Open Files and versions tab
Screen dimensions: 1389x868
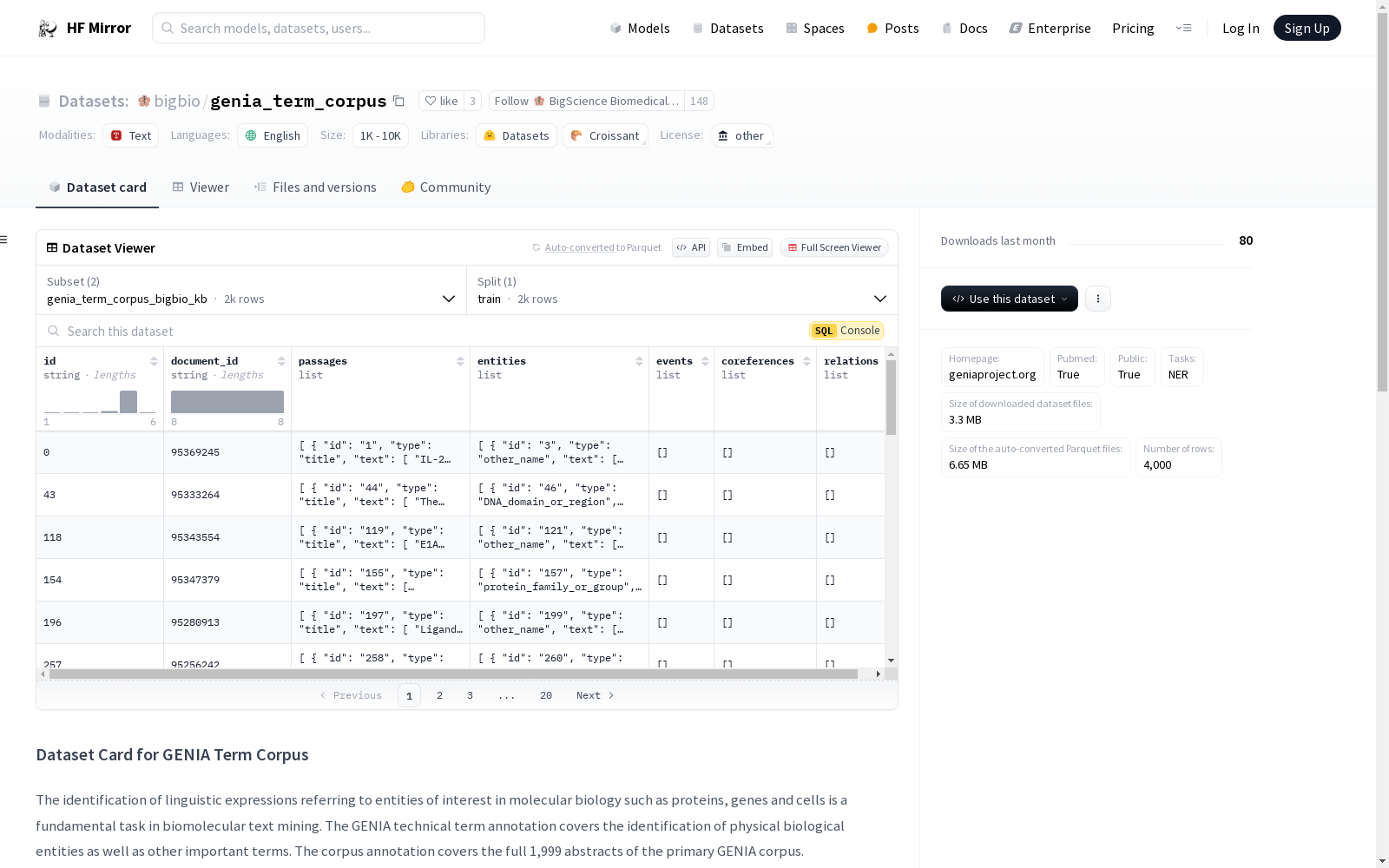pos(315,187)
